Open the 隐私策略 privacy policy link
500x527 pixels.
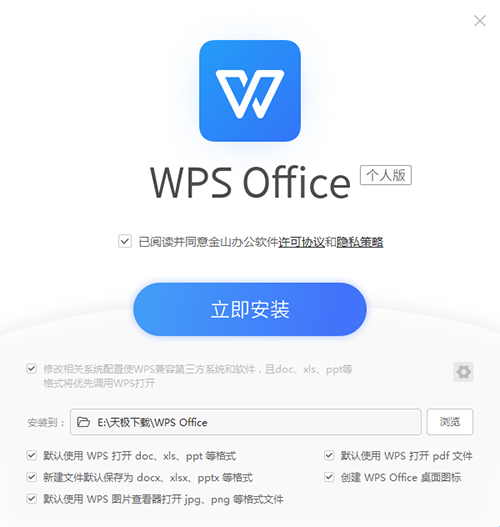click(x=360, y=242)
